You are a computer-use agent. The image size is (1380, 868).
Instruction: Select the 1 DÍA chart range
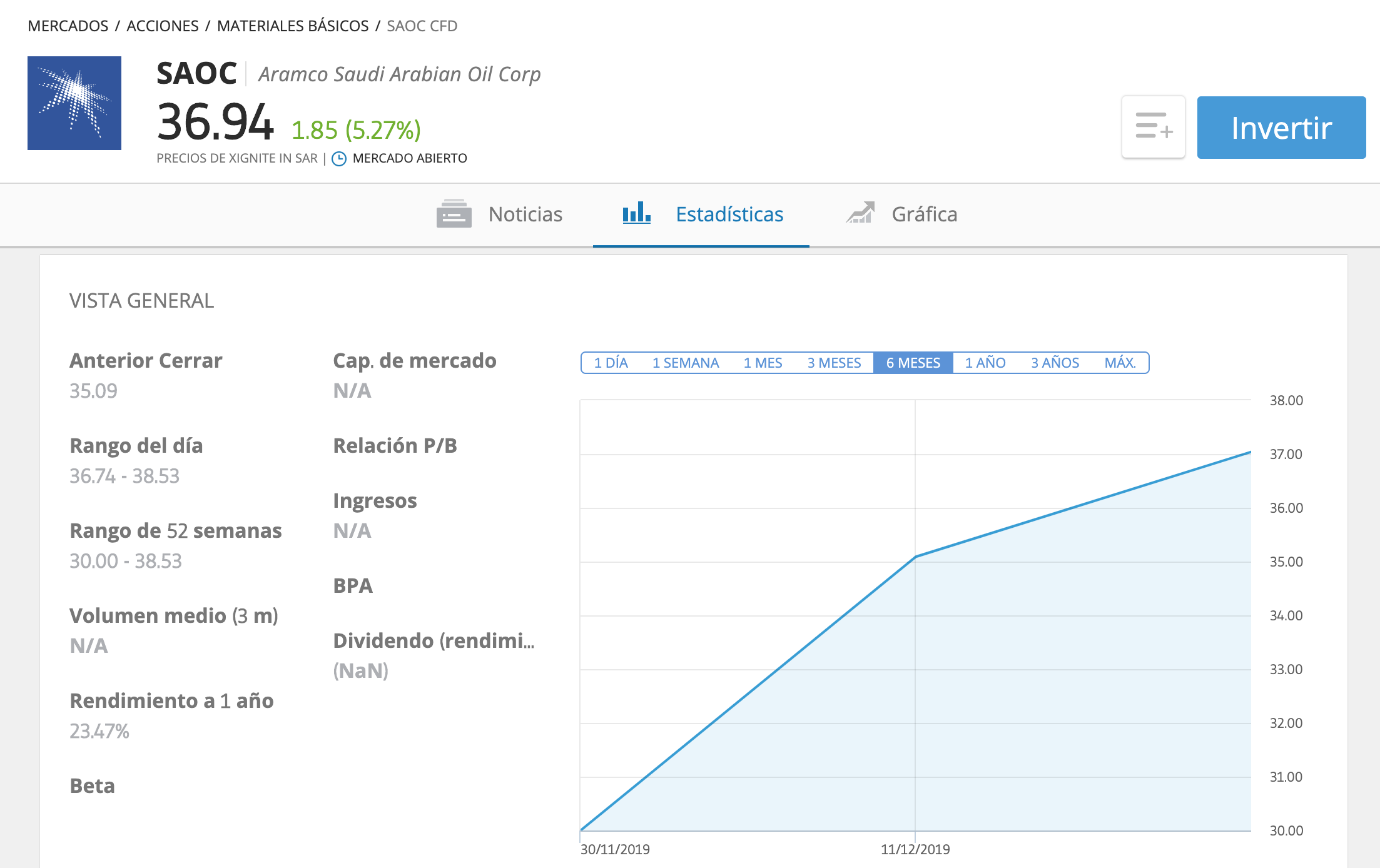611,363
